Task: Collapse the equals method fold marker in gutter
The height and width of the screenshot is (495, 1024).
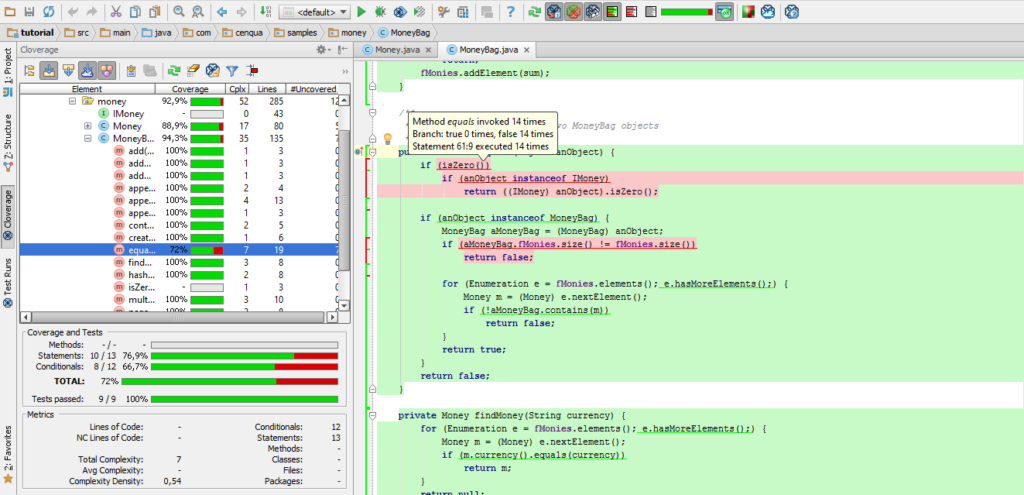Action: (373, 152)
